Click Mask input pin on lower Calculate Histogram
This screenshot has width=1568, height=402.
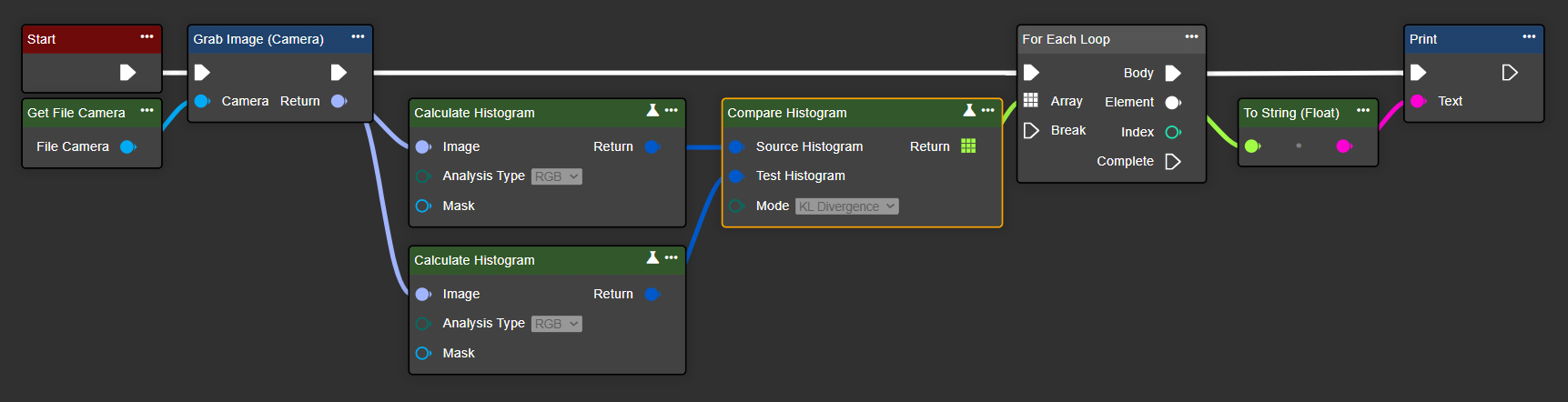(423, 353)
